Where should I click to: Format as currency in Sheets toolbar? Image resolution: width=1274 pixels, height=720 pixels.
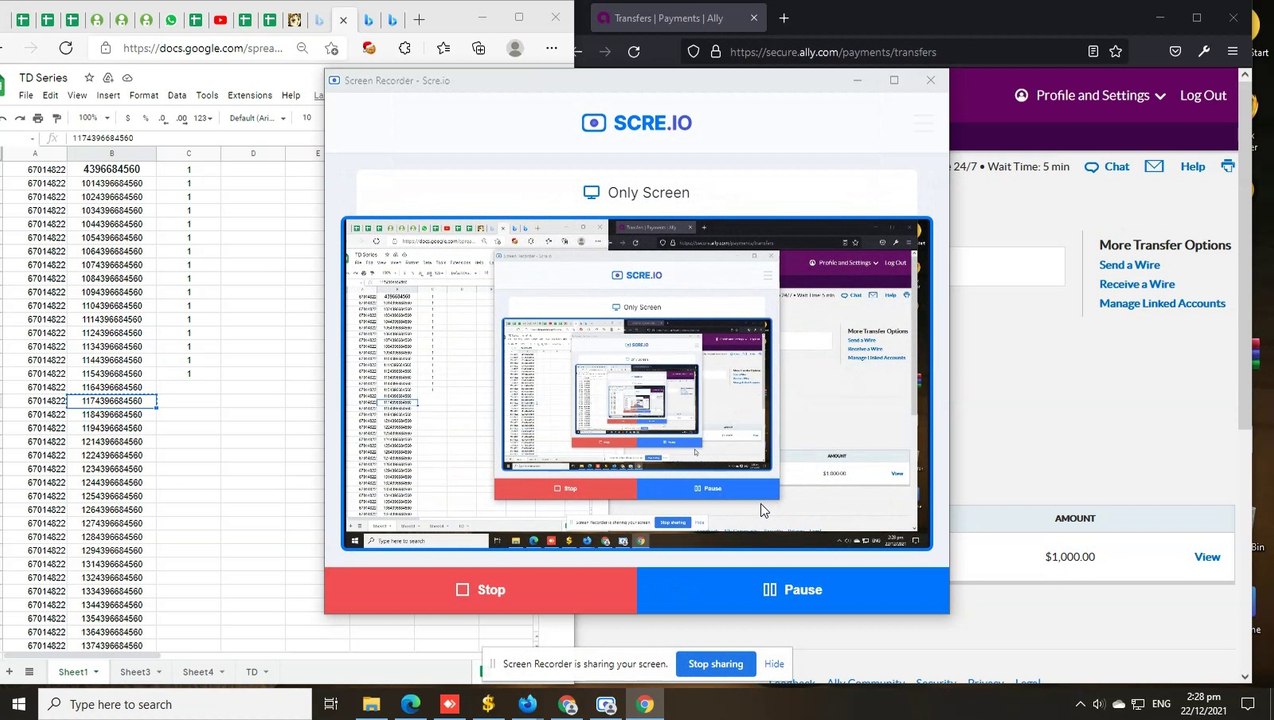tap(127, 118)
